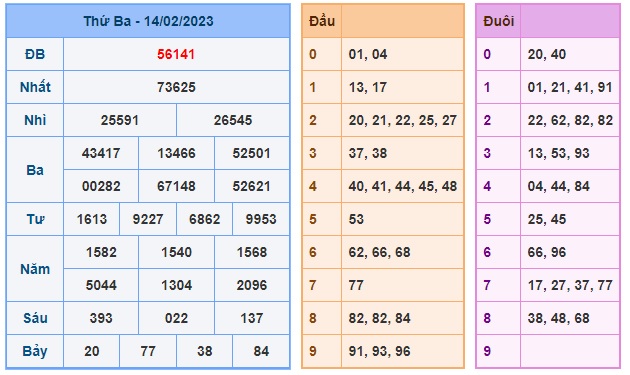Click the Đuôi column header
The width and height of the screenshot is (630, 375).
(498, 21)
